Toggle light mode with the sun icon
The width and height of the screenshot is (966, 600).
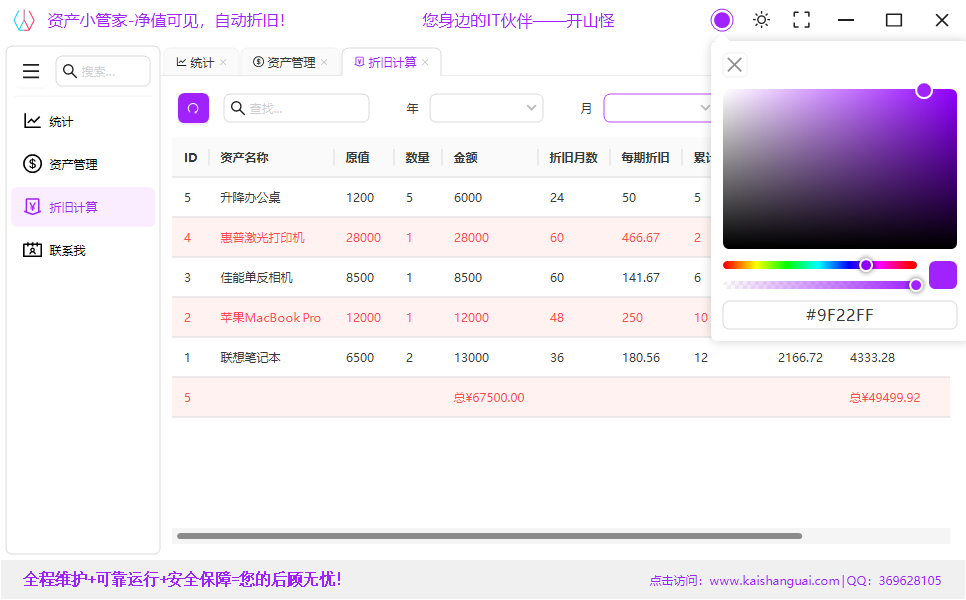click(x=761, y=20)
